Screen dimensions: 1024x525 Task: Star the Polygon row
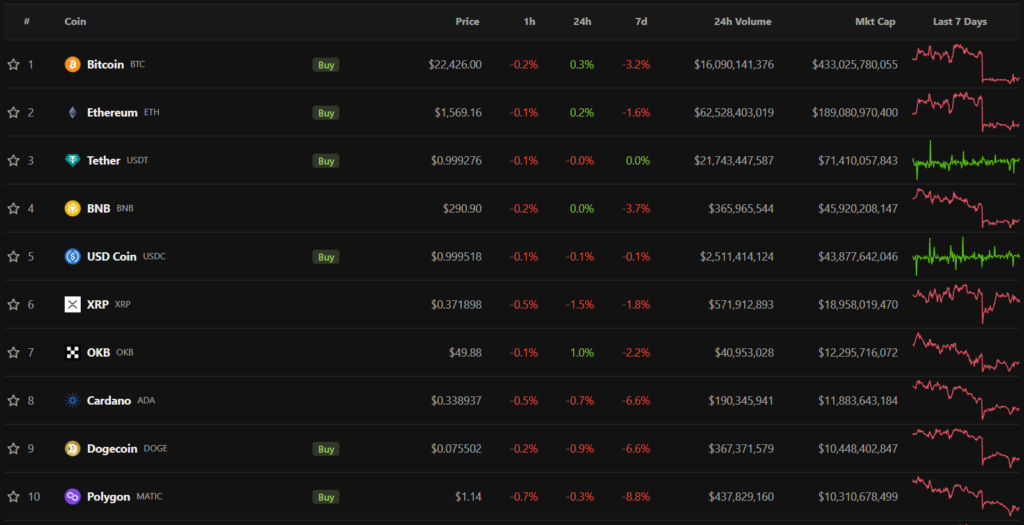click(x=13, y=496)
